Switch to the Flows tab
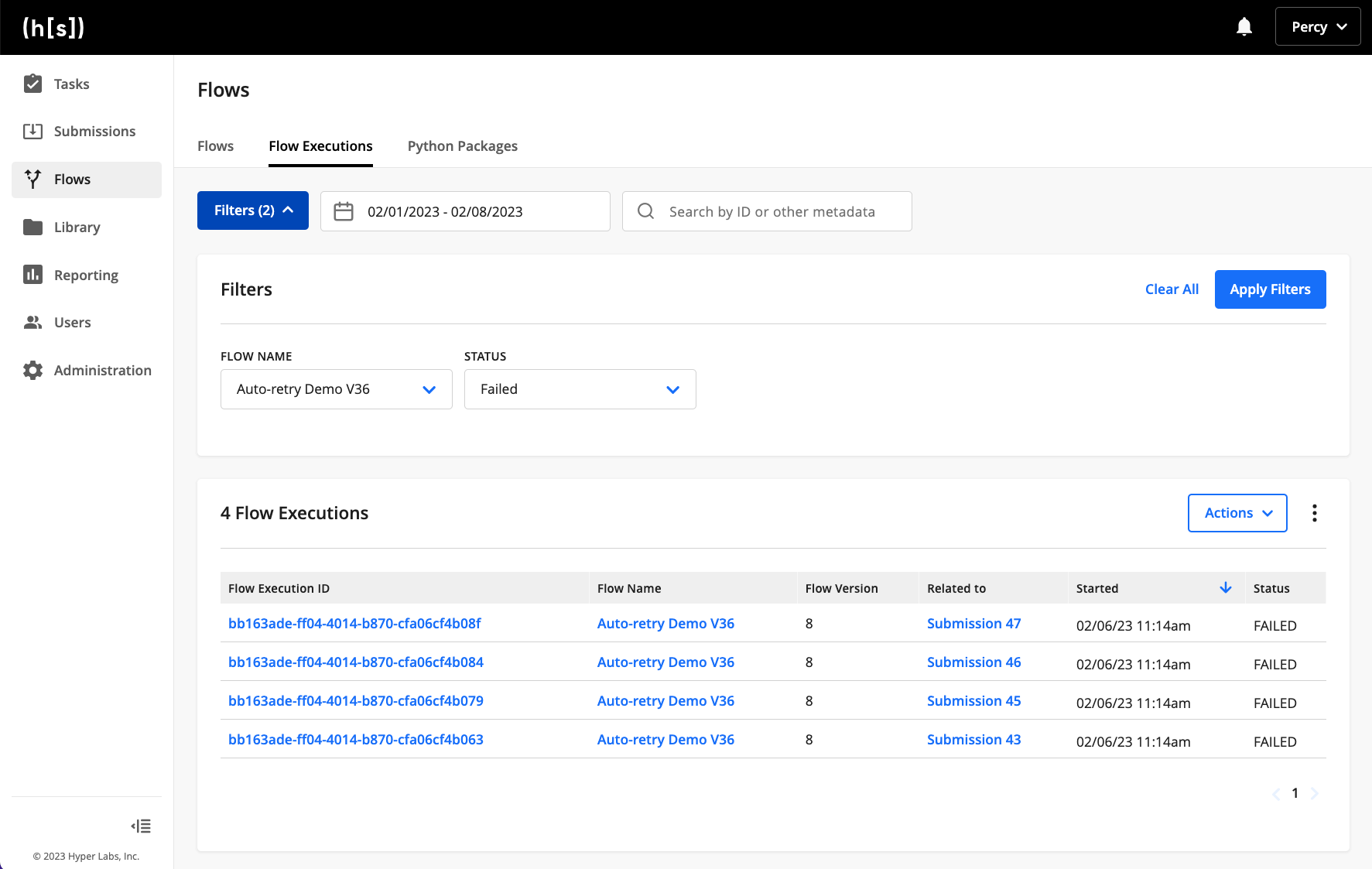This screenshot has width=1372, height=869. tap(215, 146)
